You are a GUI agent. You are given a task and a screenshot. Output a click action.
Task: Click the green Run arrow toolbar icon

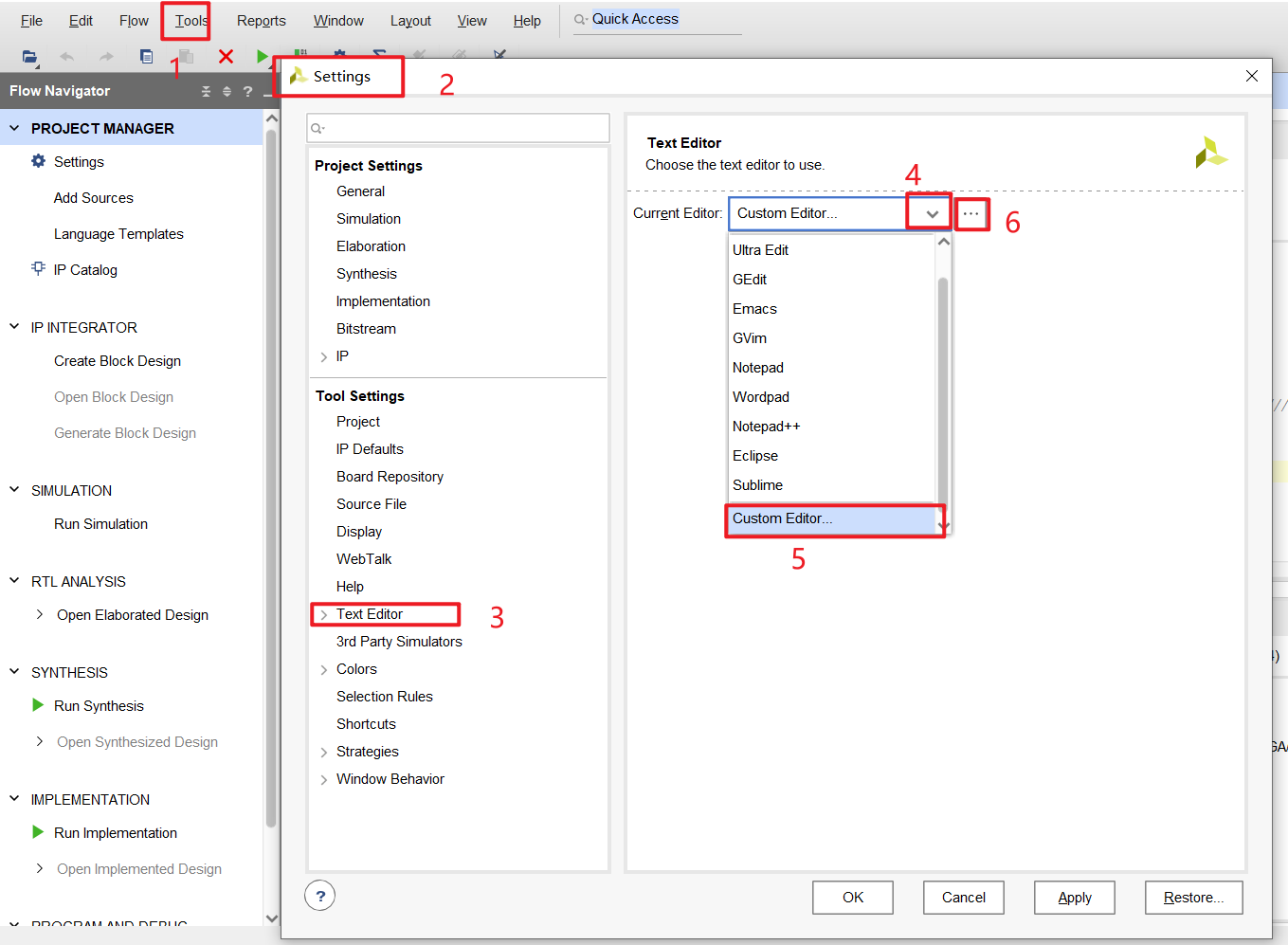coord(262,57)
